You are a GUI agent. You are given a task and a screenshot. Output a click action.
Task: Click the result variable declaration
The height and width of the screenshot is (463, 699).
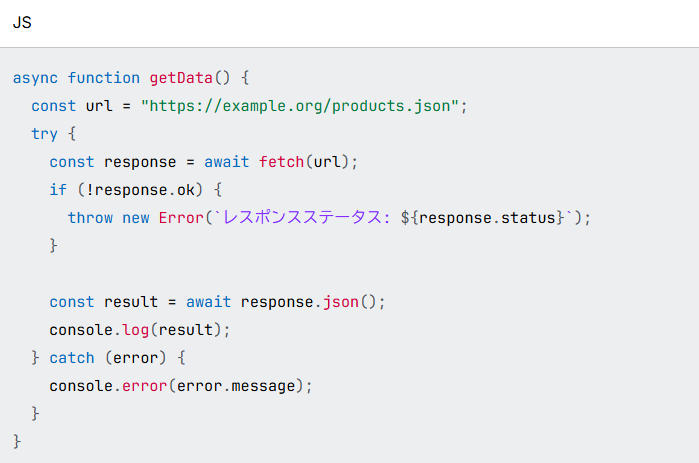point(127,302)
